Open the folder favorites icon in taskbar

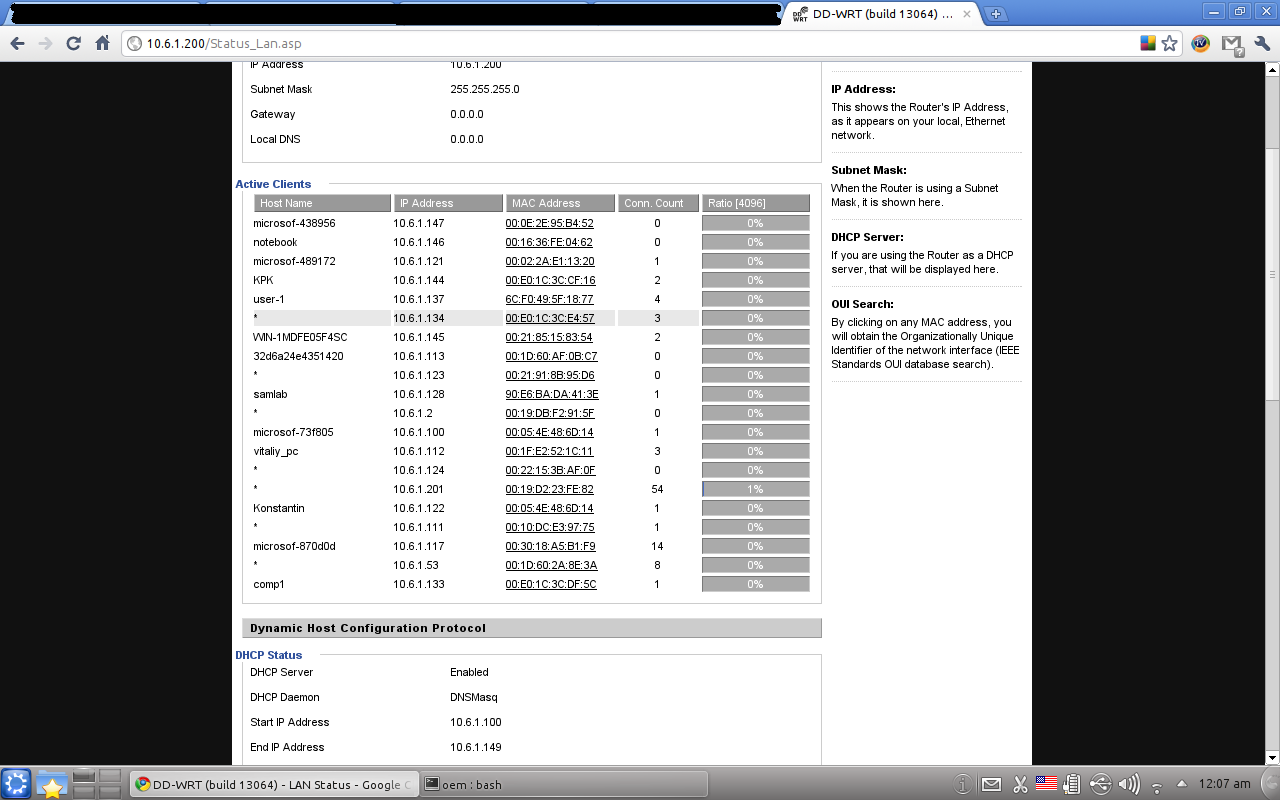point(51,784)
